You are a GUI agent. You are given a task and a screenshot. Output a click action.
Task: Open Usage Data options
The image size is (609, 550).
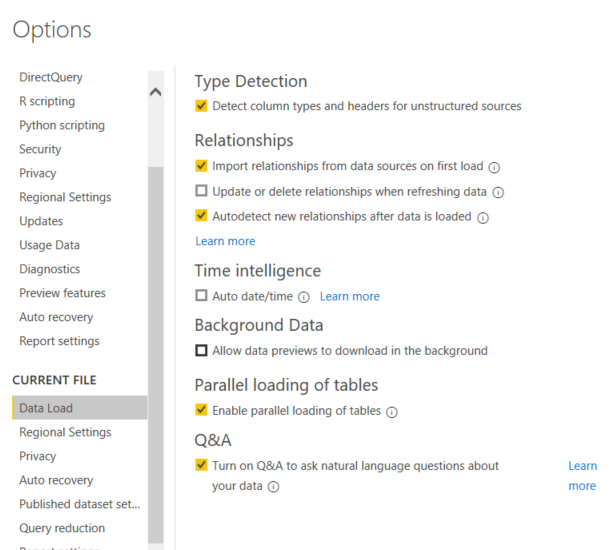point(49,245)
